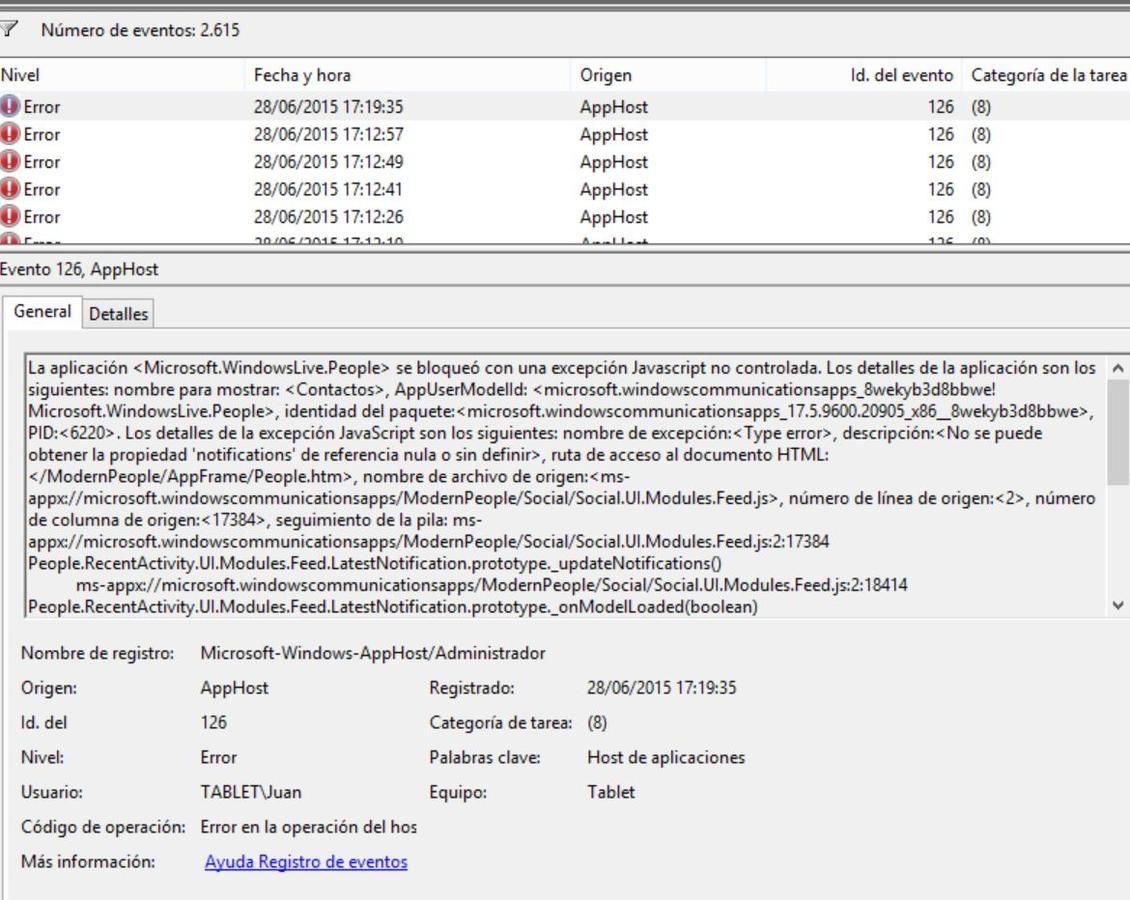The height and width of the screenshot is (900, 1130).
Task: Click the Id. del value 126
Action: [x=213, y=722]
